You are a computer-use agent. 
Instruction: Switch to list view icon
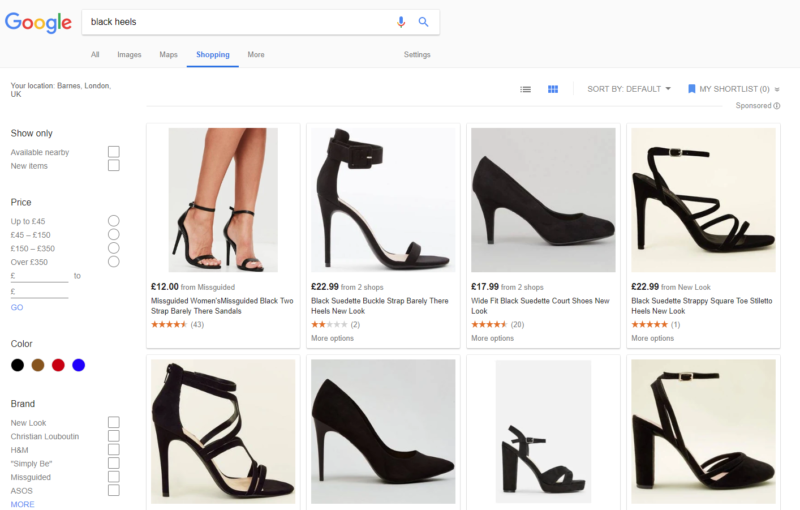point(525,89)
